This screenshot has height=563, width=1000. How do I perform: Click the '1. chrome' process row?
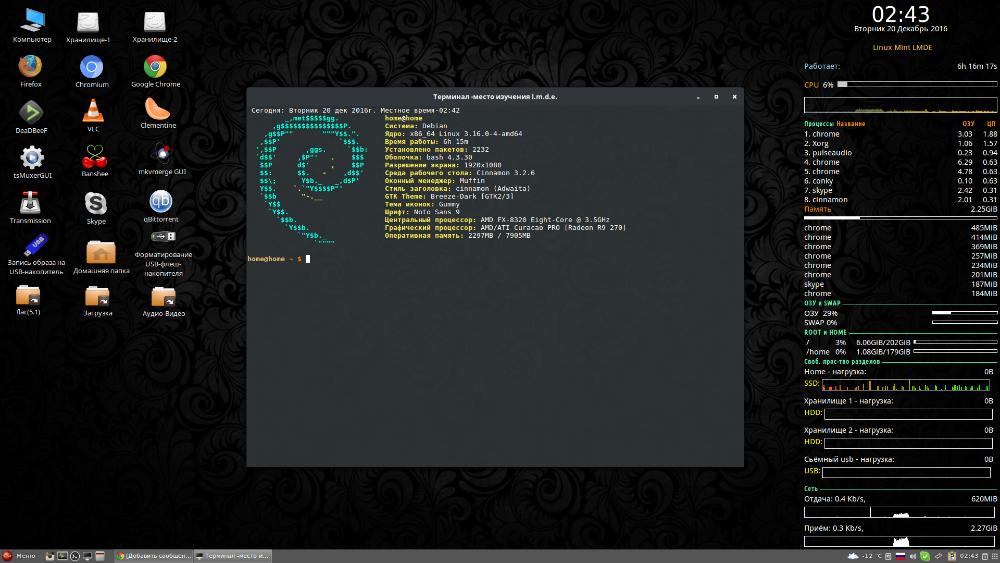tap(901, 134)
